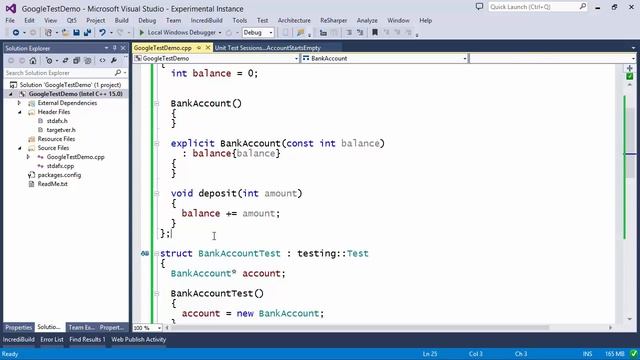Select ReadMe.txt in Solution Explorer
Screen dimensions: 640x360
pos(52,184)
